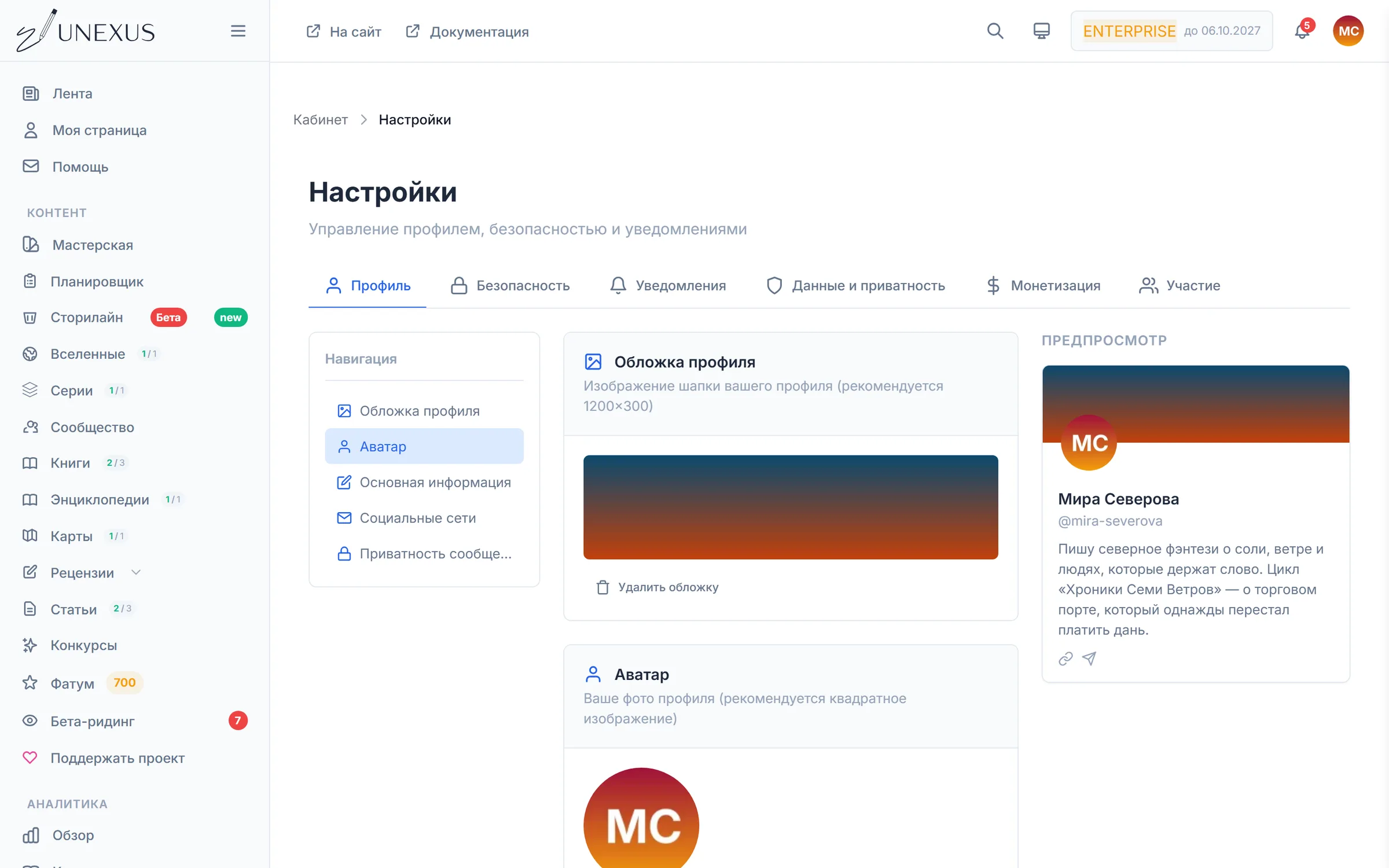The height and width of the screenshot is (868, 1389).
Task: Click the Бета-ридинг eye icon
Action: click(x=30, y=721)
